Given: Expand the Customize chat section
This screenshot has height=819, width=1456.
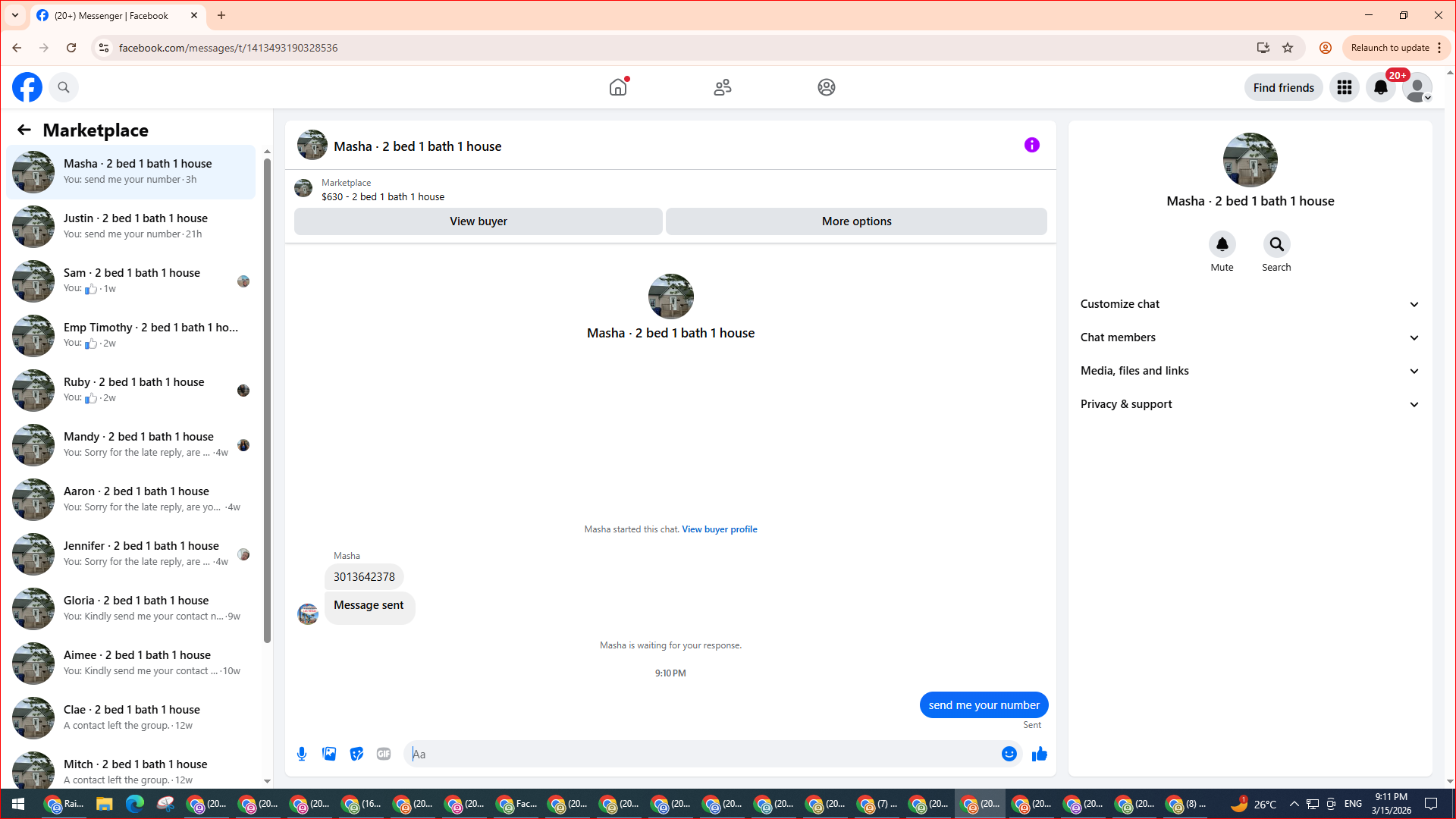Looking at the screenshot, I should (x=1250, y=304).
